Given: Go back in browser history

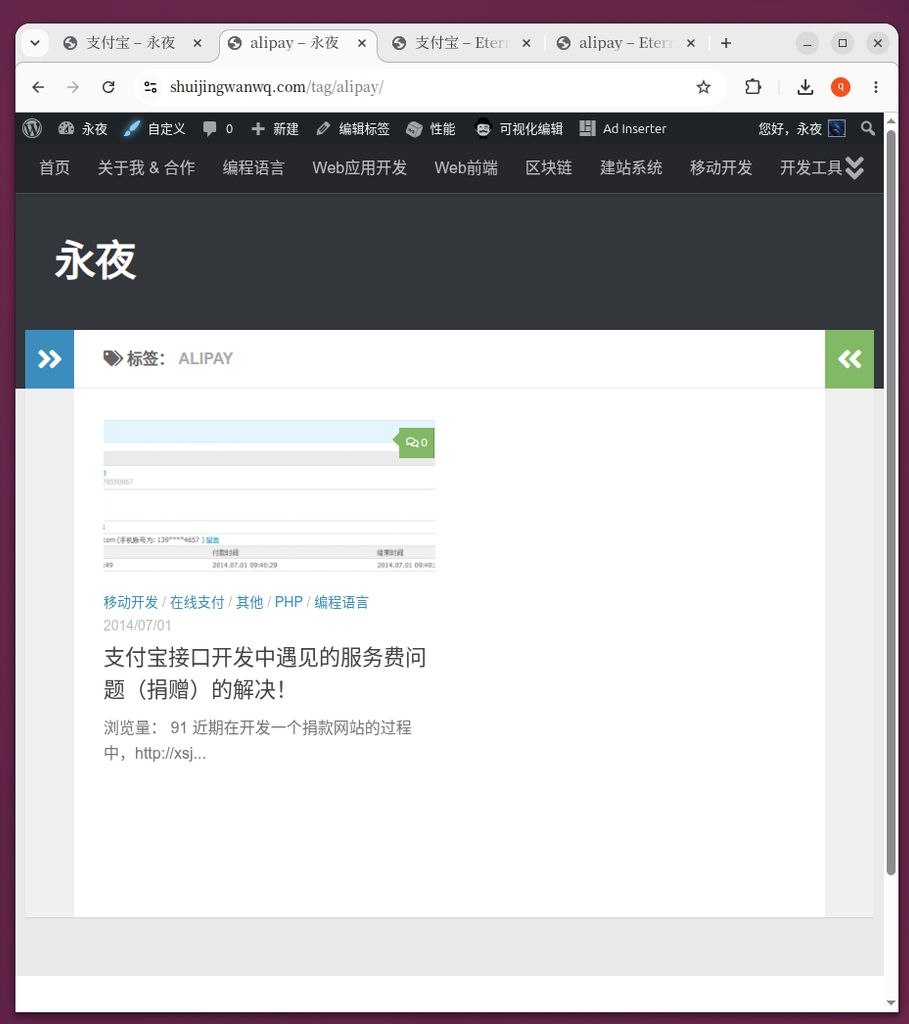Looking at the screenshot, I should click(38, 87).
